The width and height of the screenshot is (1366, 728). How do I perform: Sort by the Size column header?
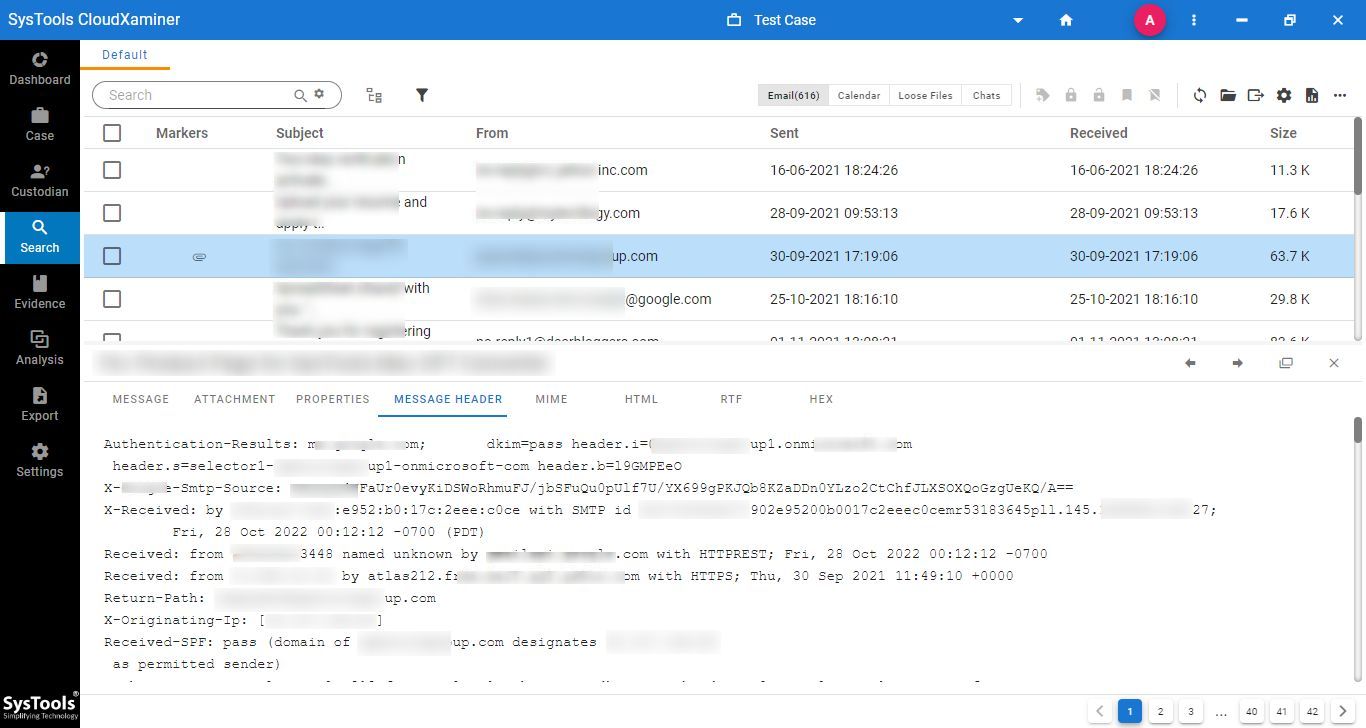point(1283,133)
